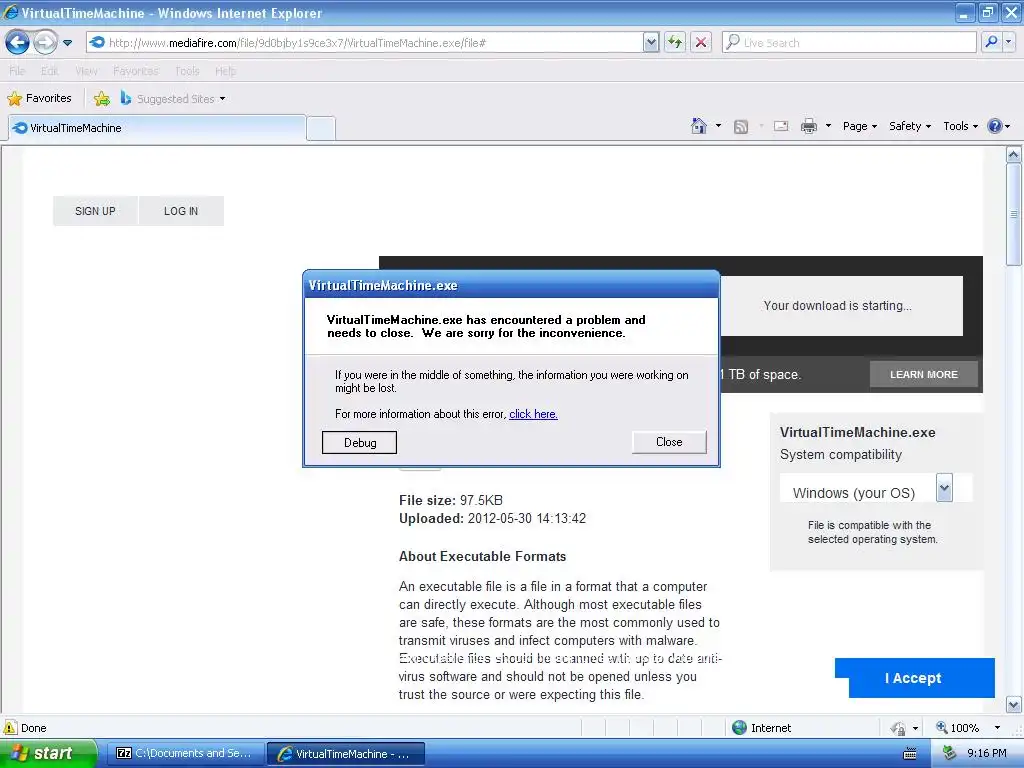
Task: Click the Live Search input box
Action: click(849, 42)
